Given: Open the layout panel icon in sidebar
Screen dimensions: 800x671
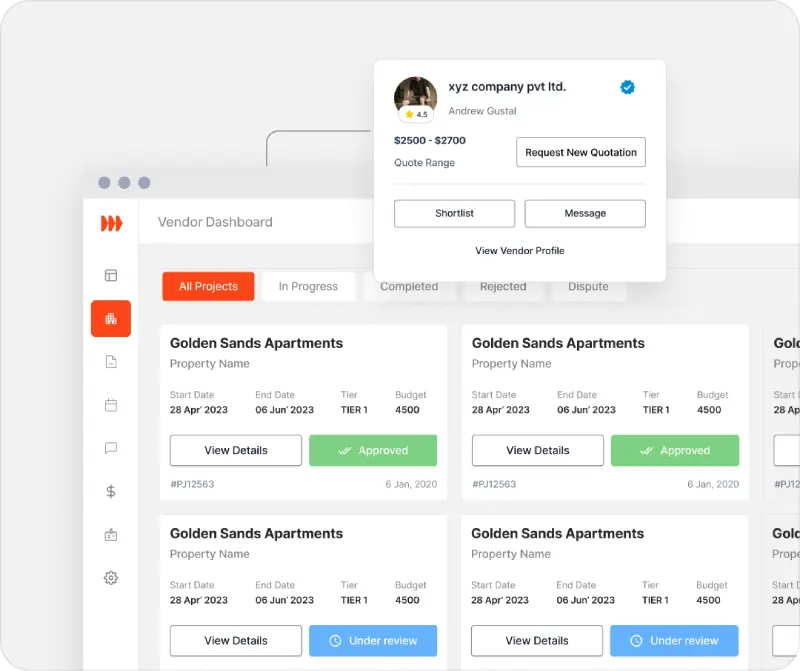Looking at the screenshot, I should click(111, 275).
